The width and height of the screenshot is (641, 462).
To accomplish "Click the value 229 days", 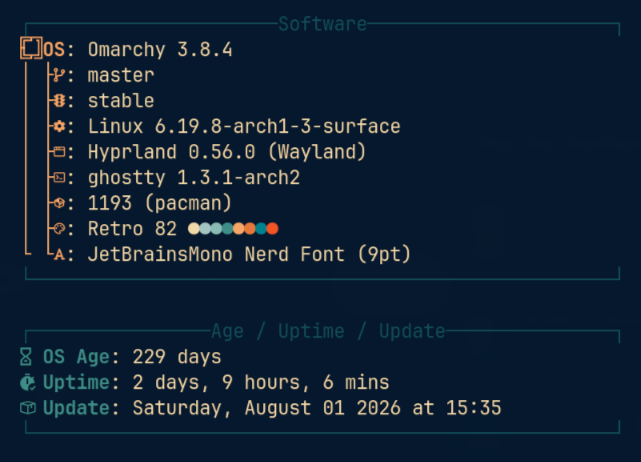I will (177, 357).
